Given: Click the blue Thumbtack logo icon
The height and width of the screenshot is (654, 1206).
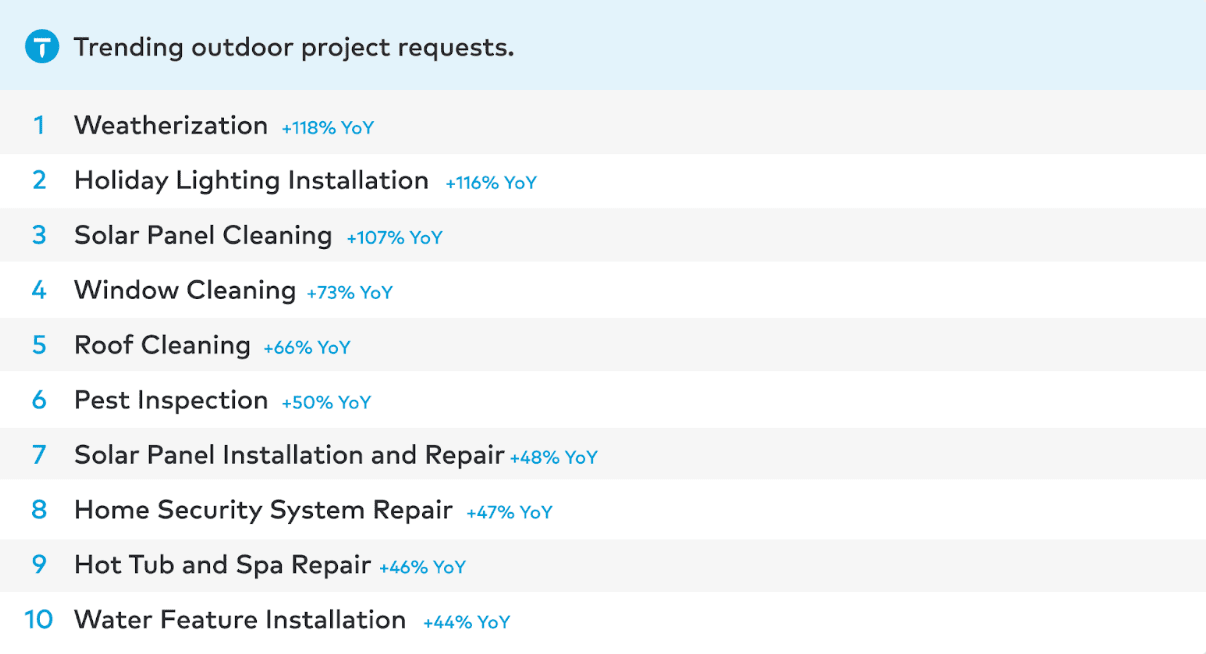Looking at the screenshot, I should tap(42, 46).
